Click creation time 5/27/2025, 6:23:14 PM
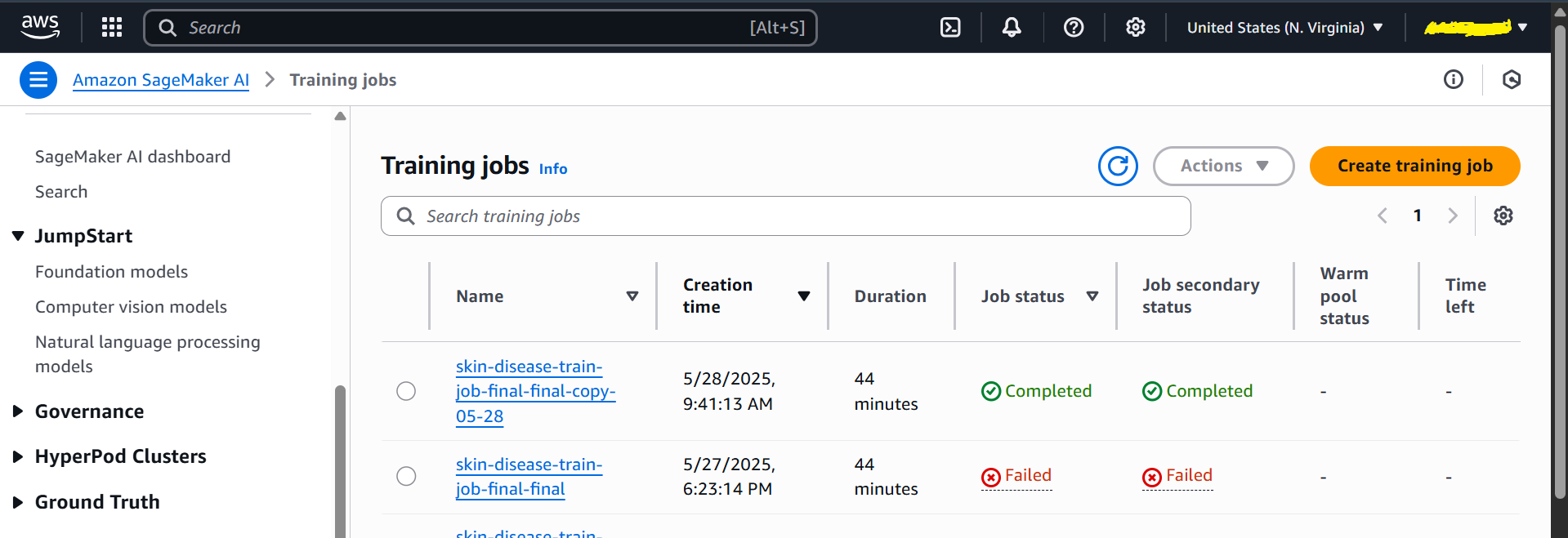1568x538 pixels. [x=729, y=476]
